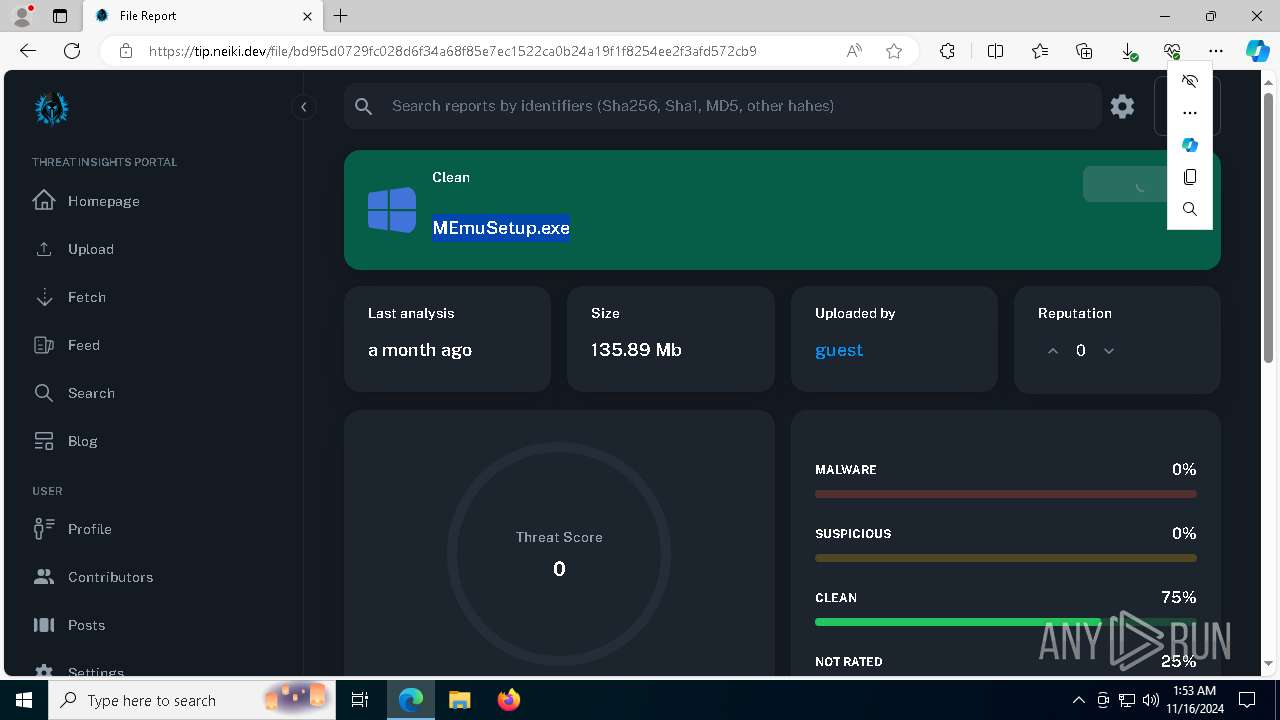Click the Windows logo file icon

[x=392, y=210]
